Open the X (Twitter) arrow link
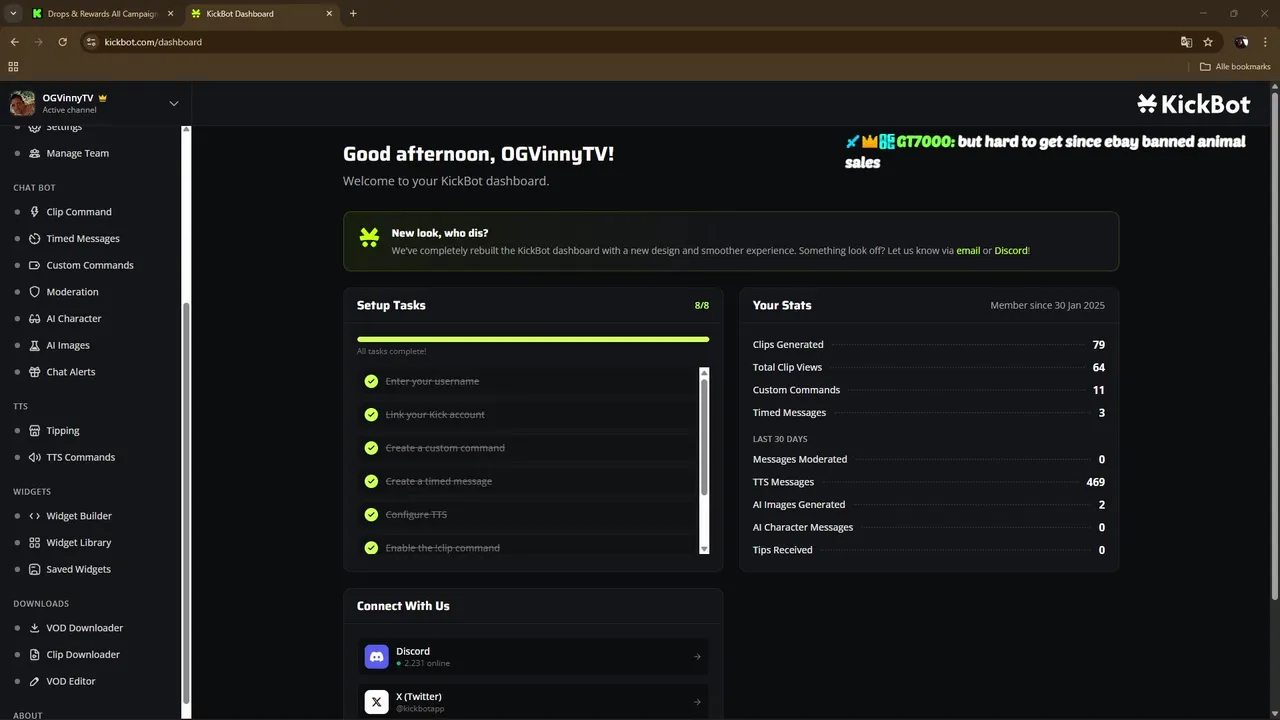Viewport: 1280px width, 720px height. (697, 702)
